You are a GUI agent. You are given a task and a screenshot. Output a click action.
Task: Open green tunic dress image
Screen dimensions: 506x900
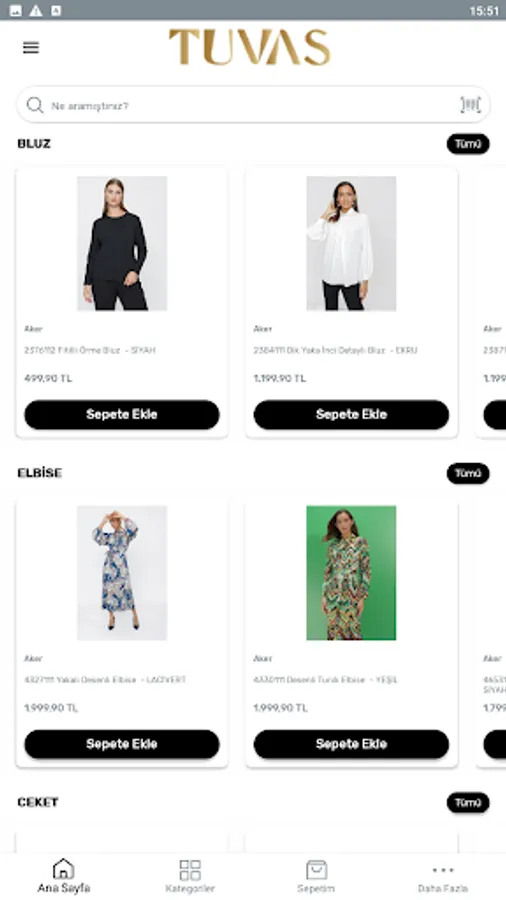coord(351,573)
